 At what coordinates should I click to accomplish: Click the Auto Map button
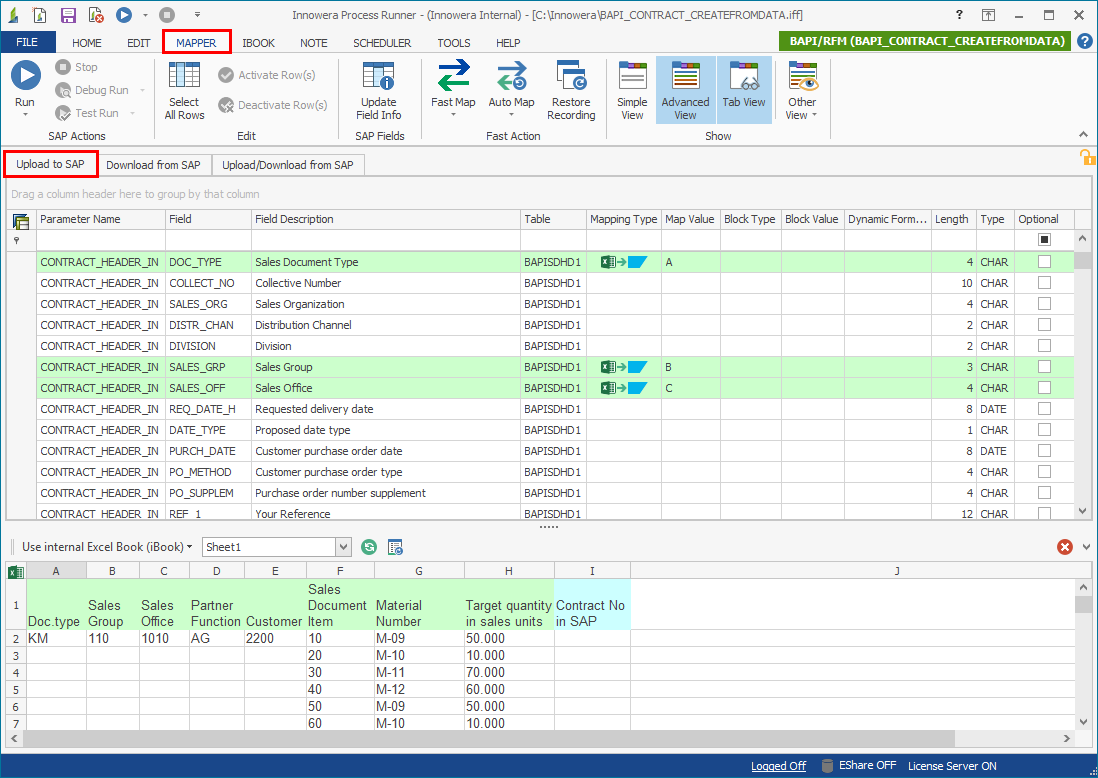[x=511, y=78]
